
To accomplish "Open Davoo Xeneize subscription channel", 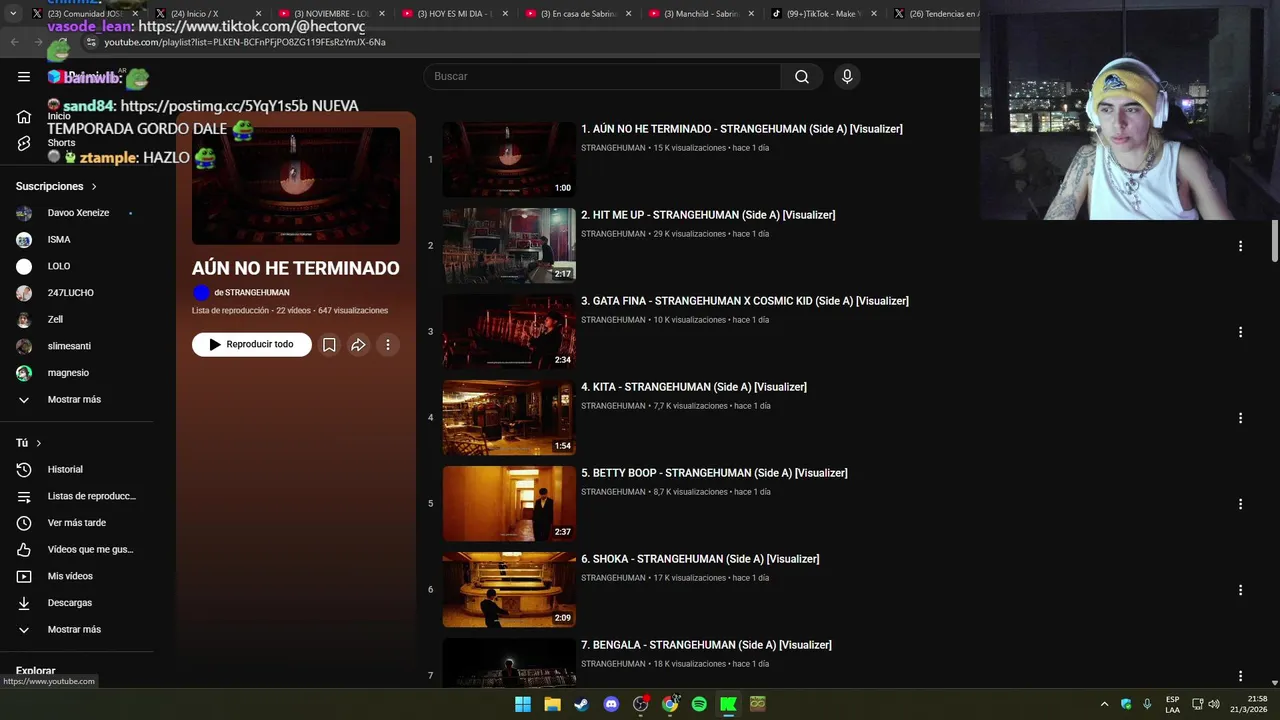I will [x=76, y=213].
